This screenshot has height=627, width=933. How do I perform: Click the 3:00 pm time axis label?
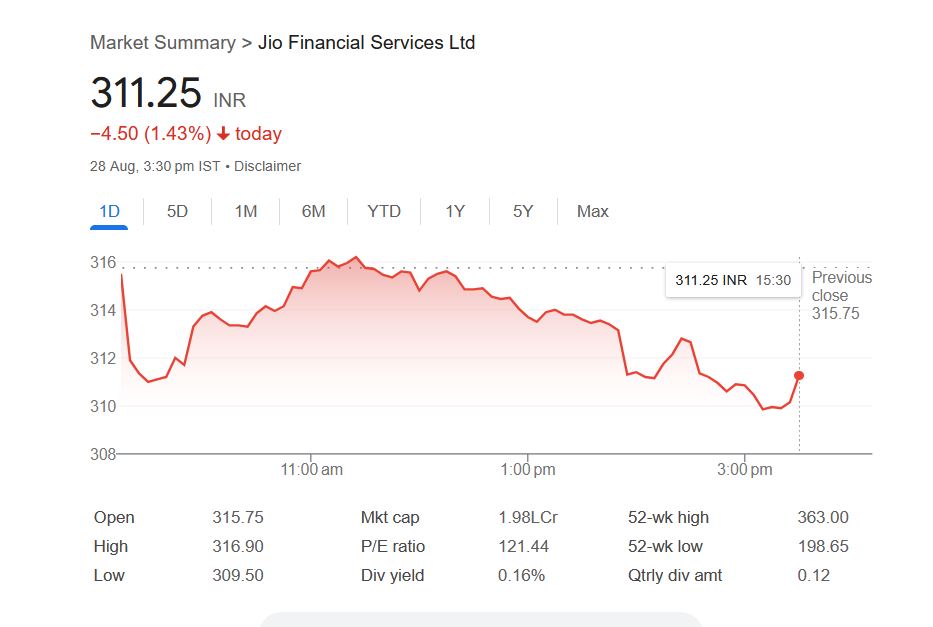[x=746, y=469]
